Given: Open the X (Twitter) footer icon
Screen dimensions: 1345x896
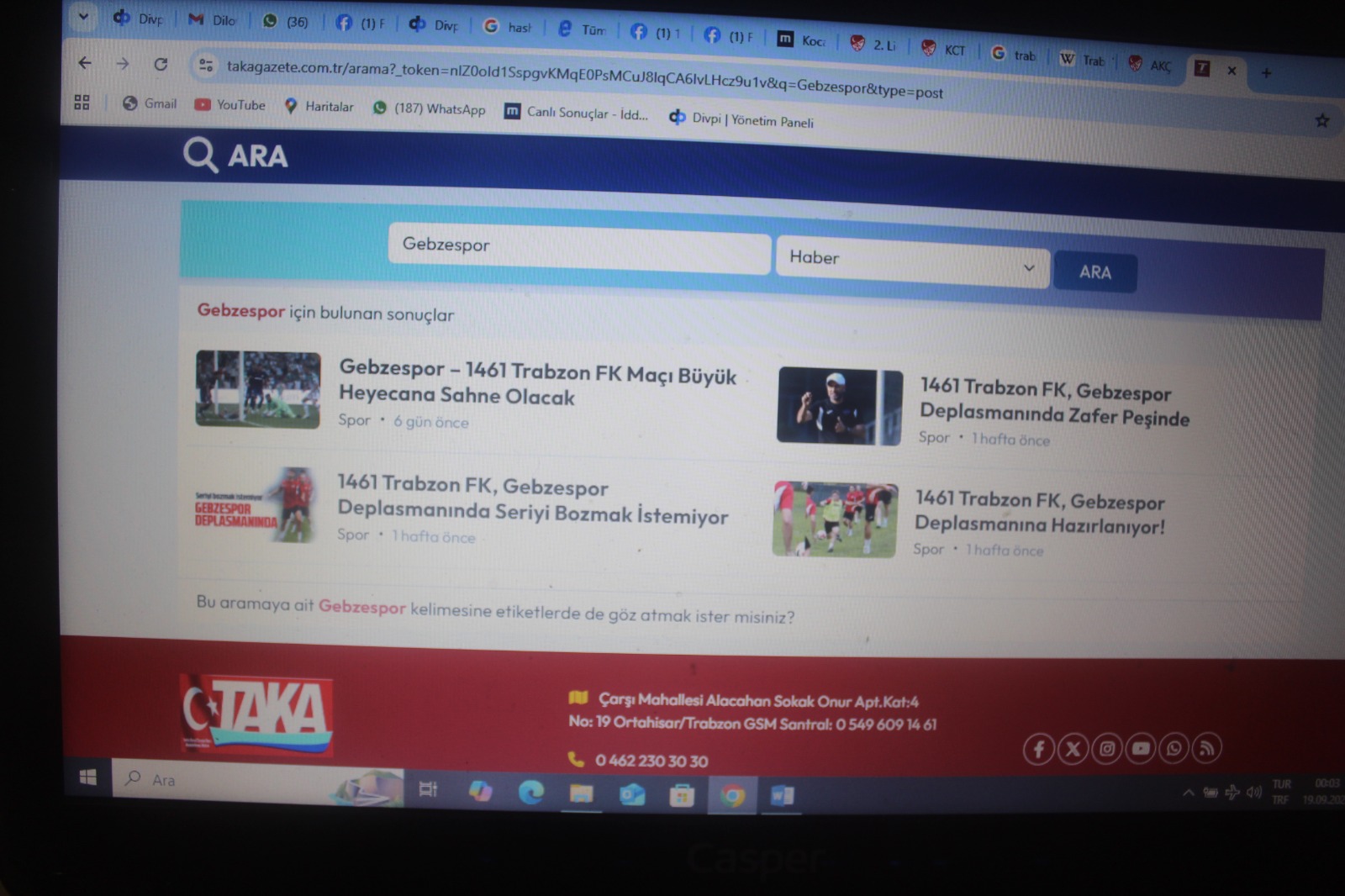Looking at the screenshot, I should (x=1073, y=749).
